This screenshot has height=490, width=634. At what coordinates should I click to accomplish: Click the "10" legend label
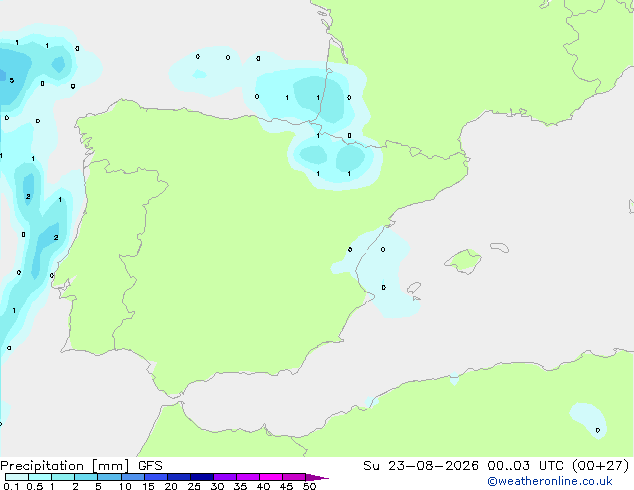tap(125, 486)
